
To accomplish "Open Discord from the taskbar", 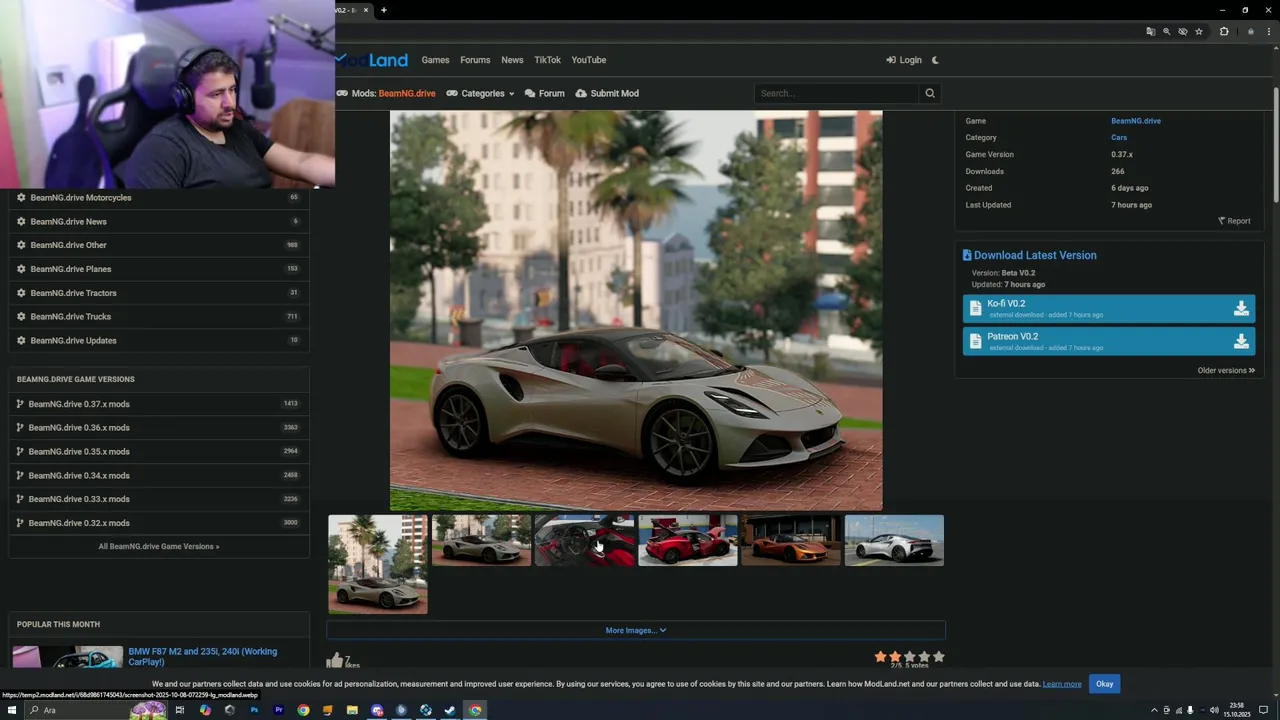I will [x=377, y=710].
